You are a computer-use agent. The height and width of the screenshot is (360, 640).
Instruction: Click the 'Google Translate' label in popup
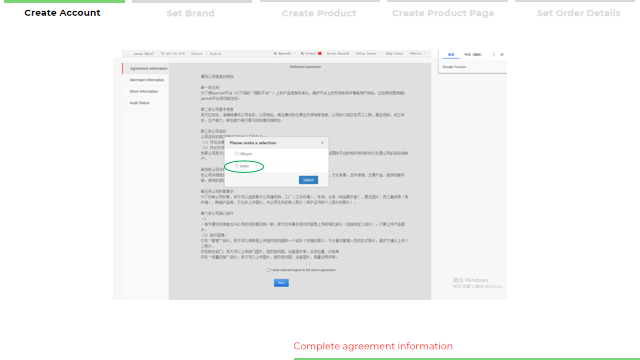pyautogui.click(x=454, y=67)
